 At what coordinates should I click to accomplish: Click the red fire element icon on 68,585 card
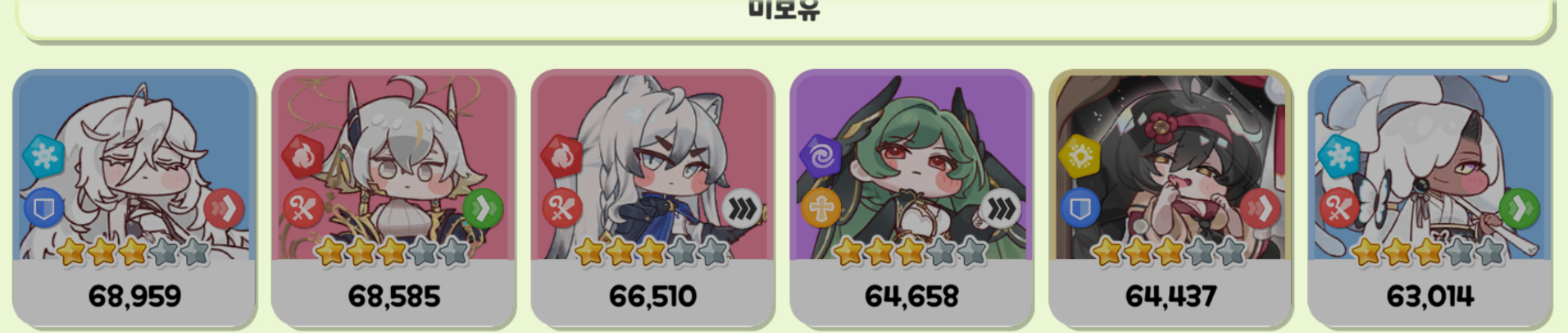tap(302, 155)
